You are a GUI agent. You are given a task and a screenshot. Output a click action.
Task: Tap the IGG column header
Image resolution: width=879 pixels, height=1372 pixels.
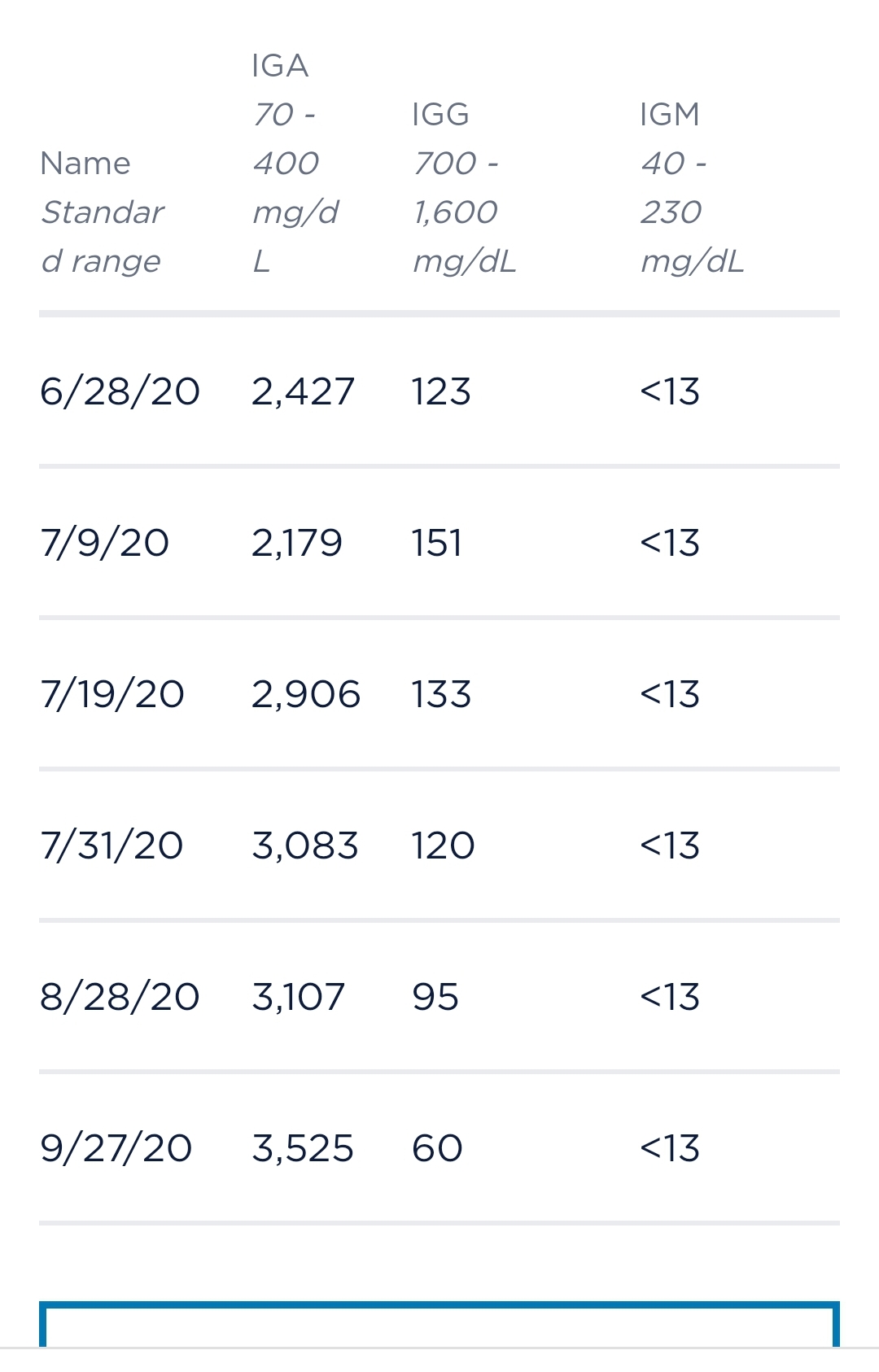coord(464,187)
